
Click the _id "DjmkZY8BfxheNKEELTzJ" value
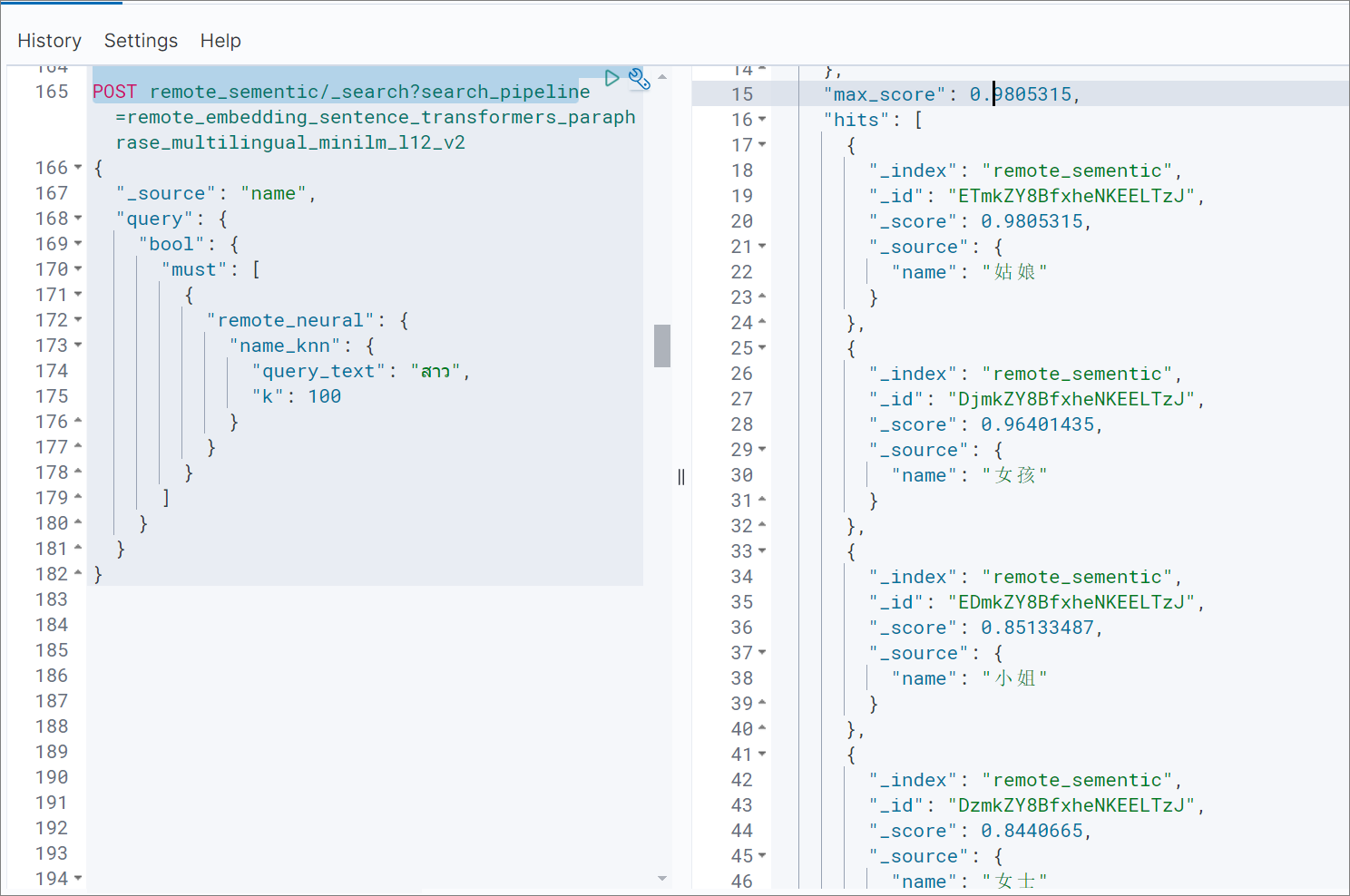[x=1071, y=399]
